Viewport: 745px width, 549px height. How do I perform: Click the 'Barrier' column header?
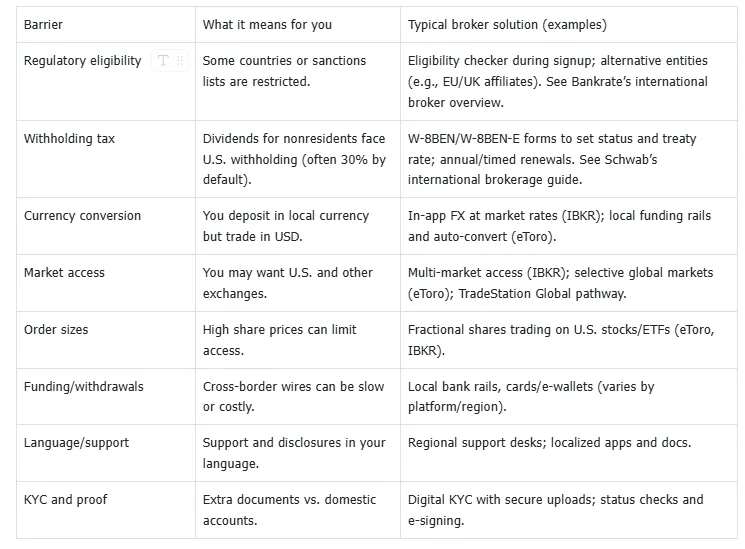click(42, 24)
